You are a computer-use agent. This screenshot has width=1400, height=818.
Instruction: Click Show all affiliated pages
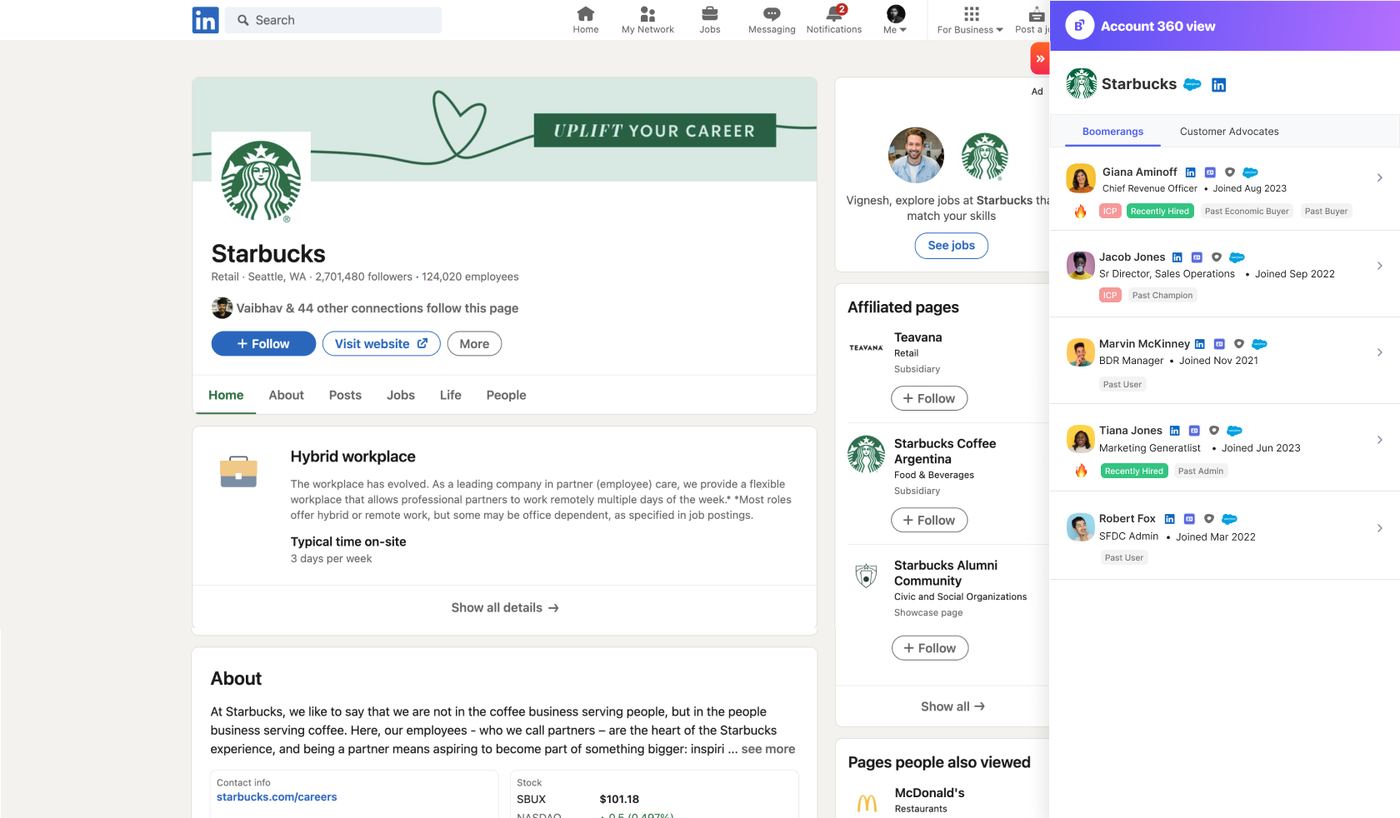point(953,706)
